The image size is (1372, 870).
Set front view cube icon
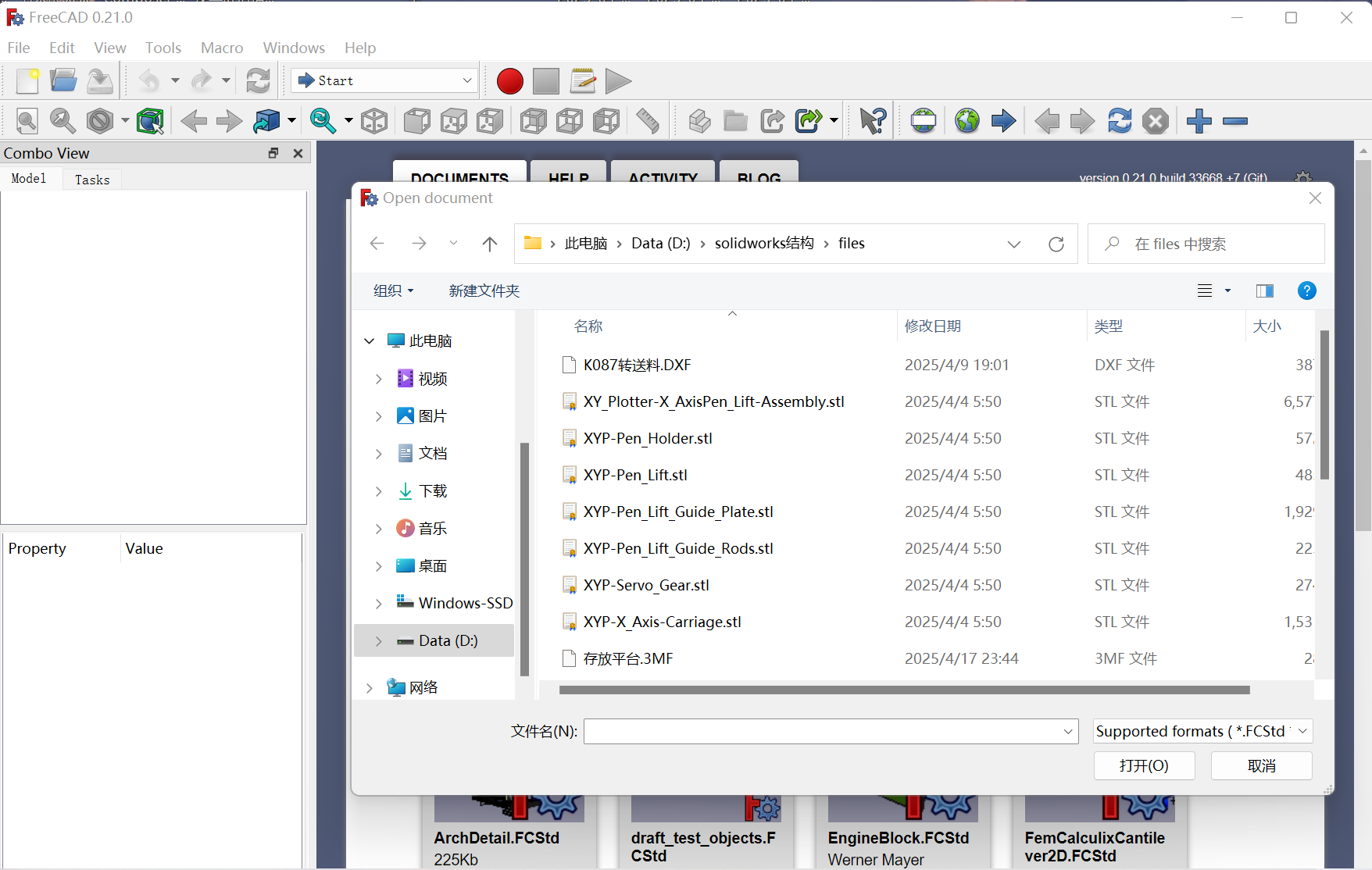(416, 121)
